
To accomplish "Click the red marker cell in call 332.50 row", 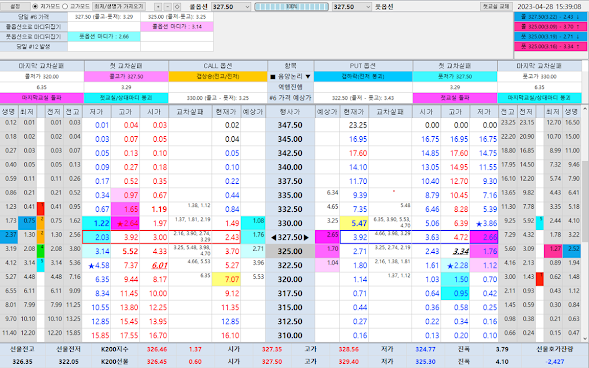I will (41, 209).
